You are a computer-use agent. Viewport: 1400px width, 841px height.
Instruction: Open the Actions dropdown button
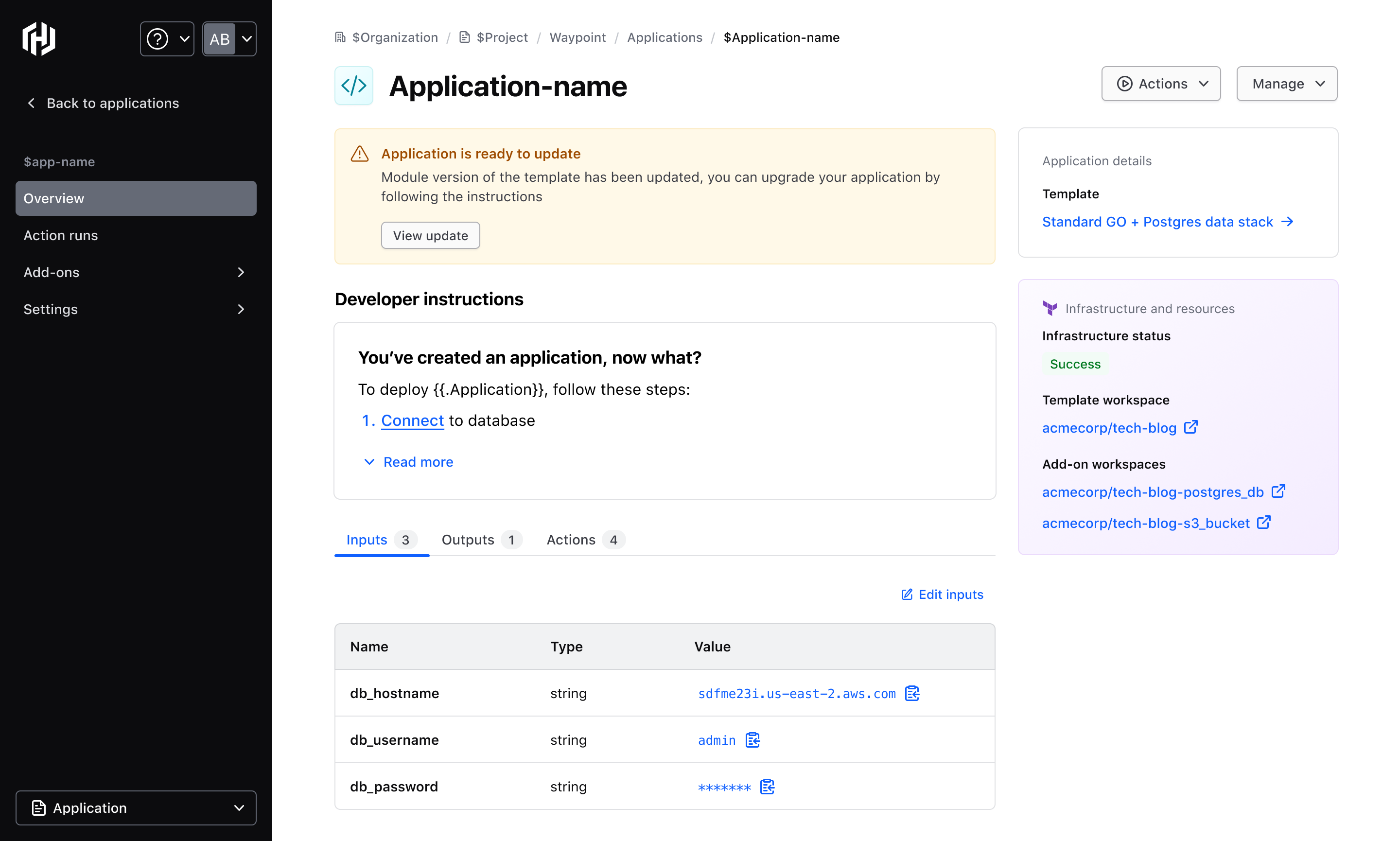[1160, 84]
